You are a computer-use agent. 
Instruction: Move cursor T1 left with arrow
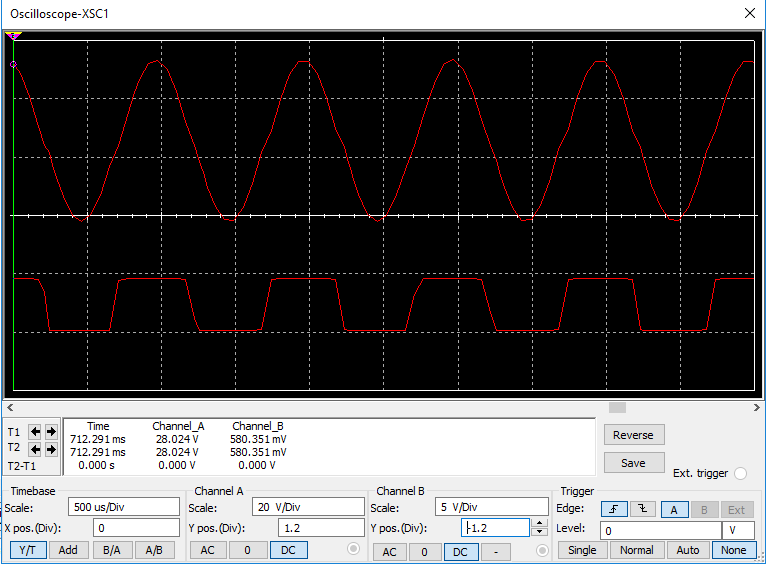click(x=35, y=432)
